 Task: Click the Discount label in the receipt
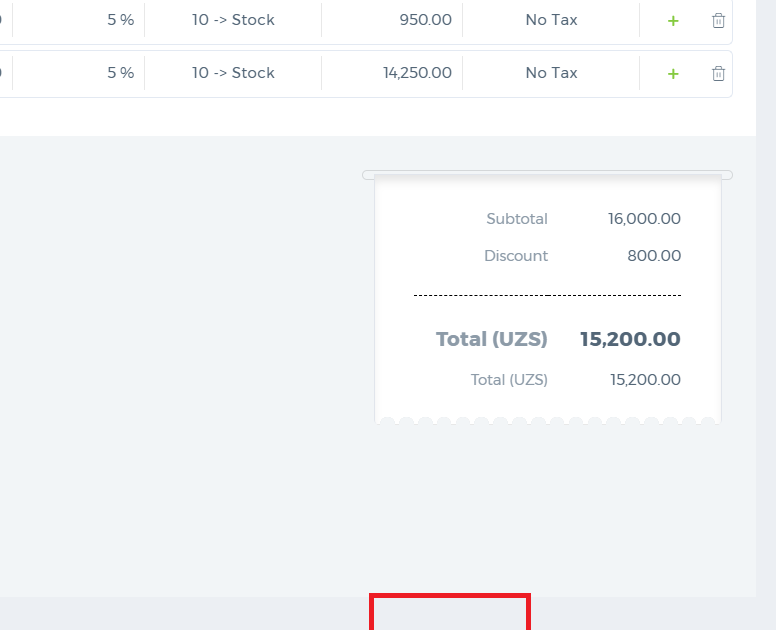[516, 256]
